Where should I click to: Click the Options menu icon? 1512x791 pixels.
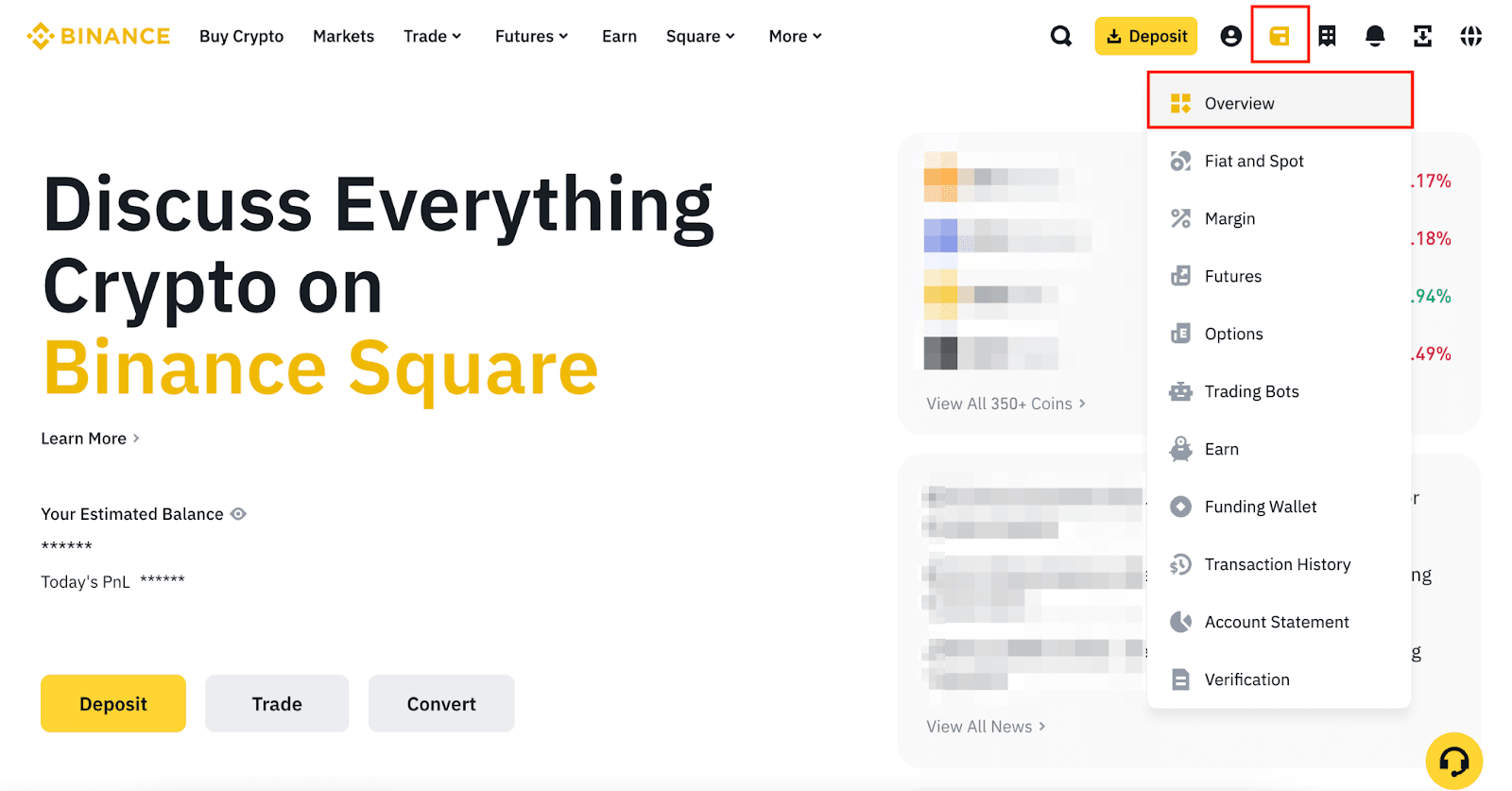[1180, 334]
